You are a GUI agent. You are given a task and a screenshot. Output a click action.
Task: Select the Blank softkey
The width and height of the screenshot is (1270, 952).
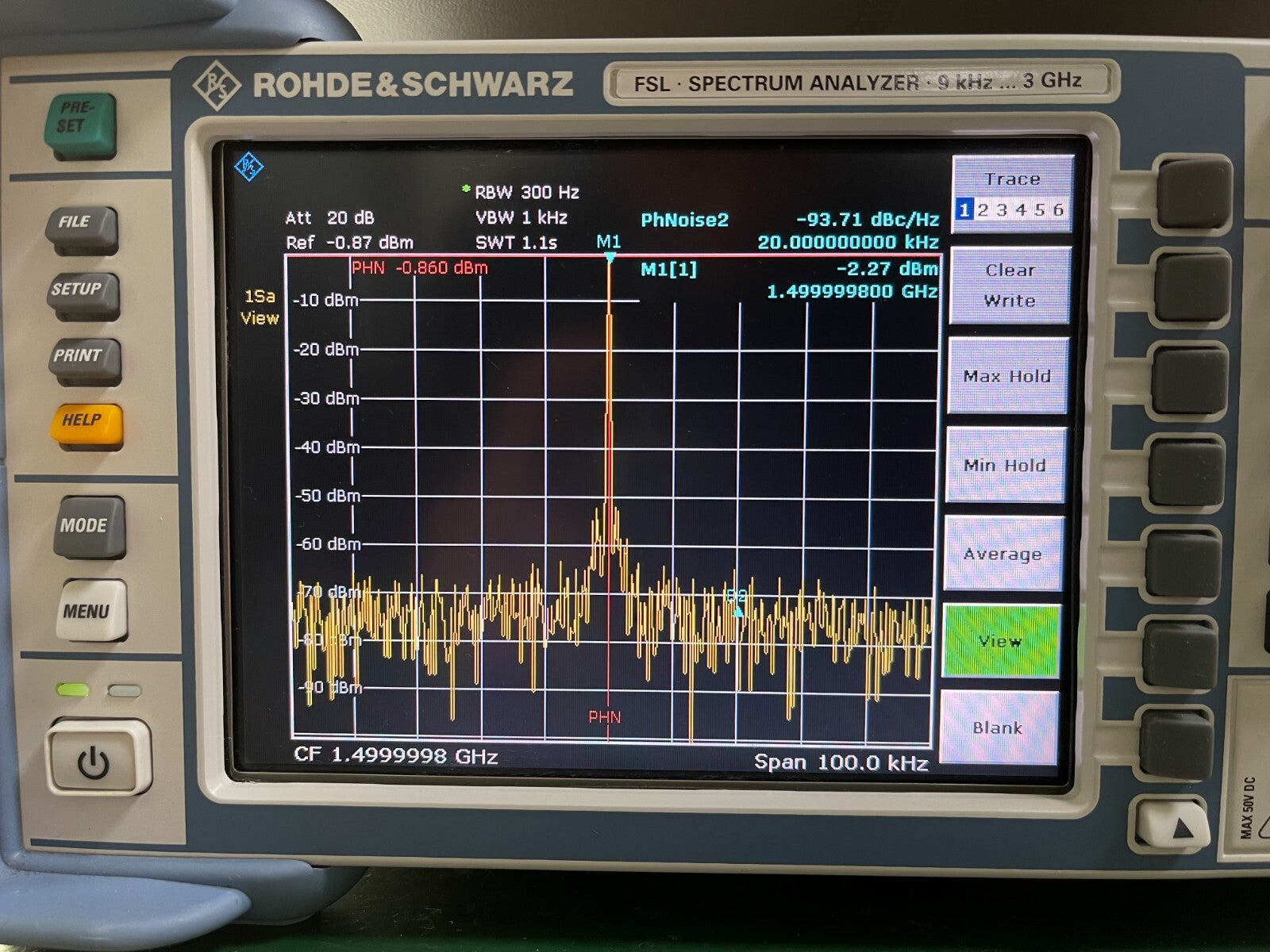click(998, 727)
